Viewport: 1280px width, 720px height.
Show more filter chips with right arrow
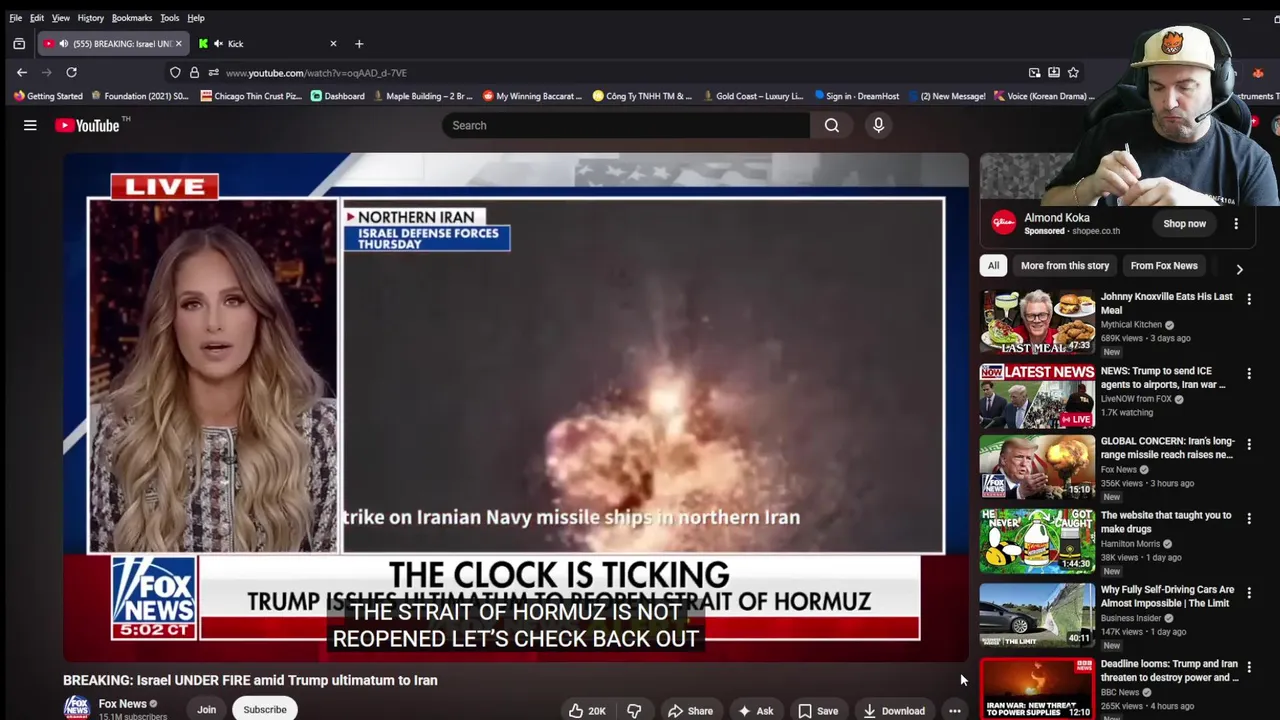pyautogui.click(x=1239, y=268)
